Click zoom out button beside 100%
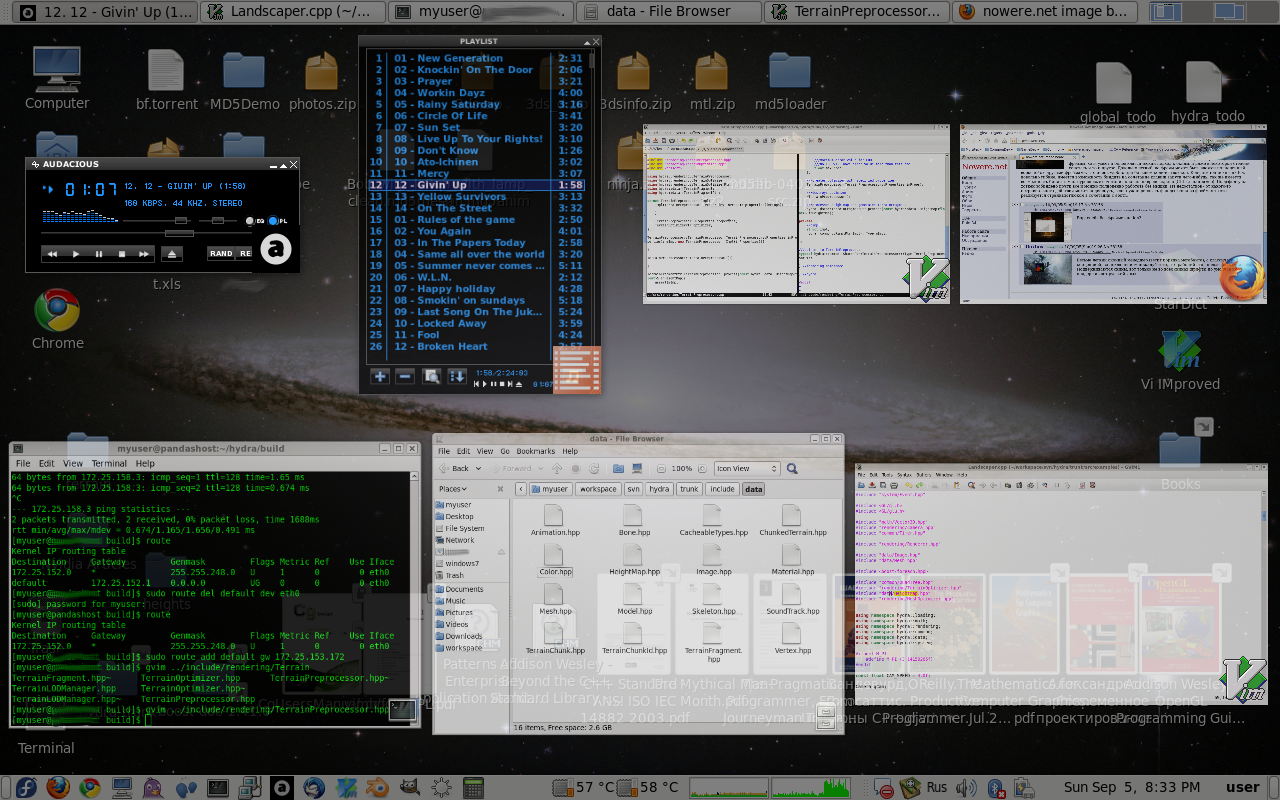 pyautogui.click(x=661, y=468)
